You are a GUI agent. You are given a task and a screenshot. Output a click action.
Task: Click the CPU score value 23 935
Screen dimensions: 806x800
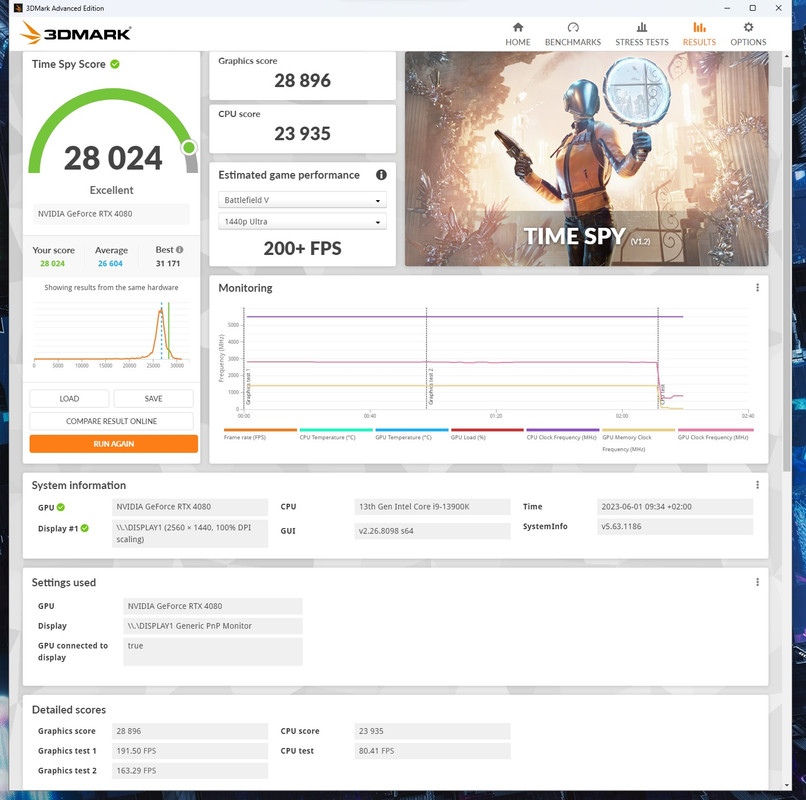[302, 134]
